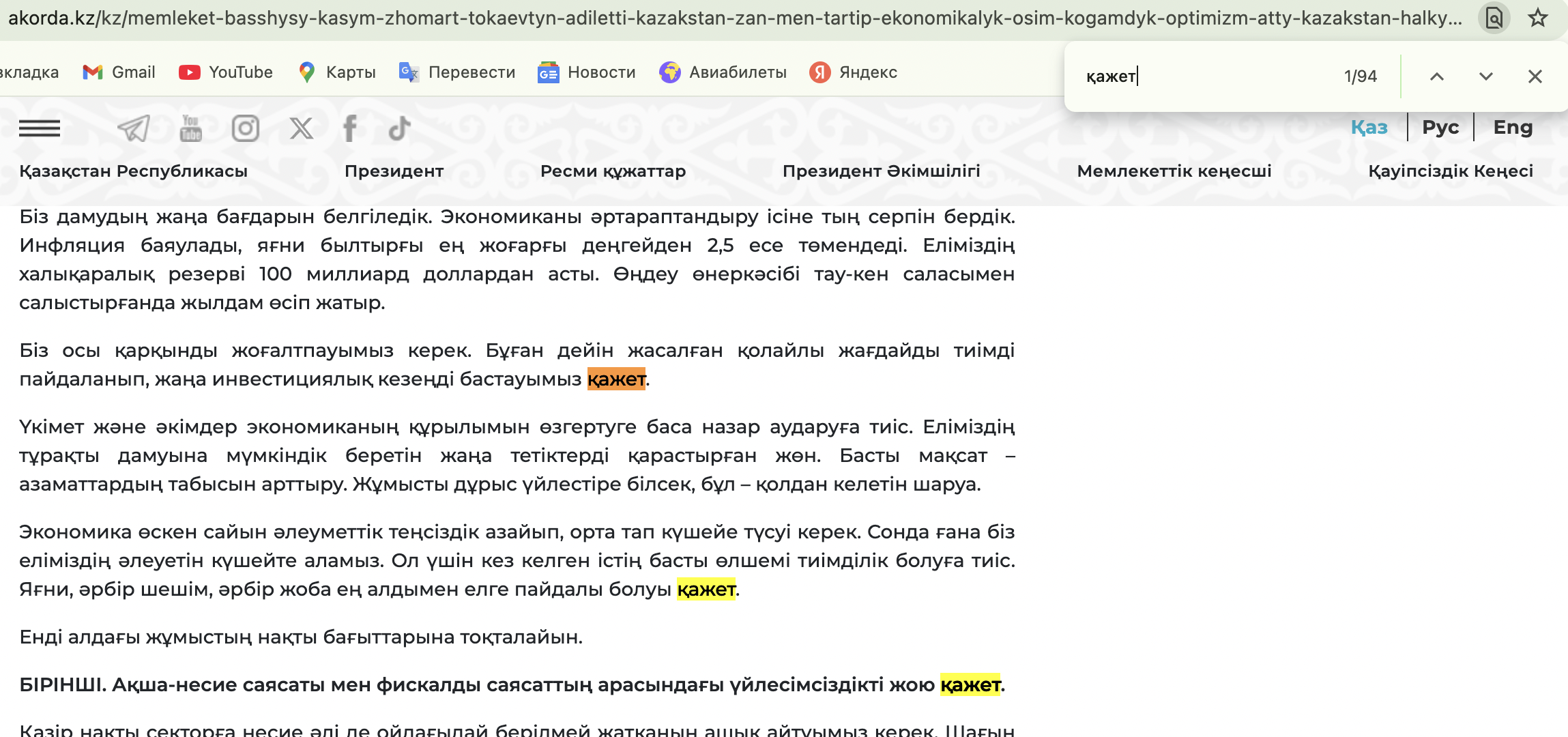1568x737 pixels.
Task: Open the Перевести bookmark
Action: 457,72
